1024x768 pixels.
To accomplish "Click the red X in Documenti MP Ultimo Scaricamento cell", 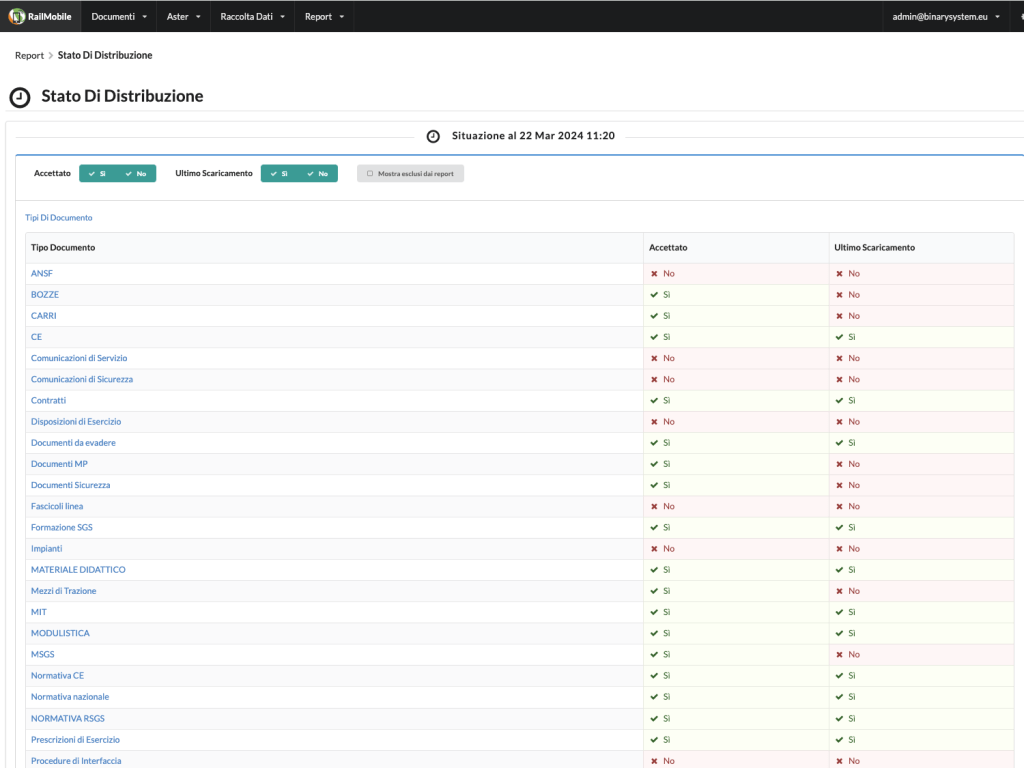I will [x=839, y=464].
